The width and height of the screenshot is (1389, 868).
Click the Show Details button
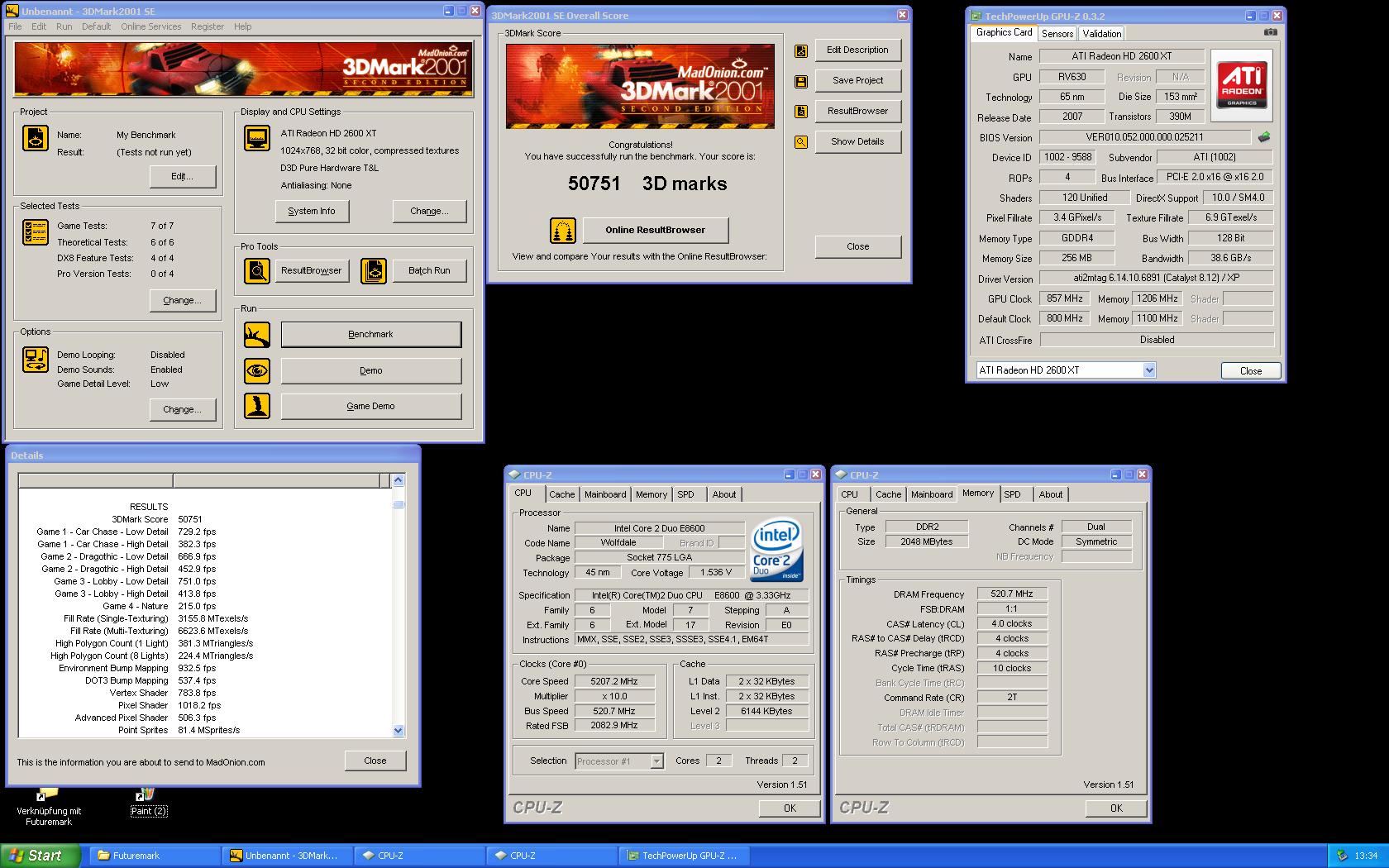(x=857, y=141)
